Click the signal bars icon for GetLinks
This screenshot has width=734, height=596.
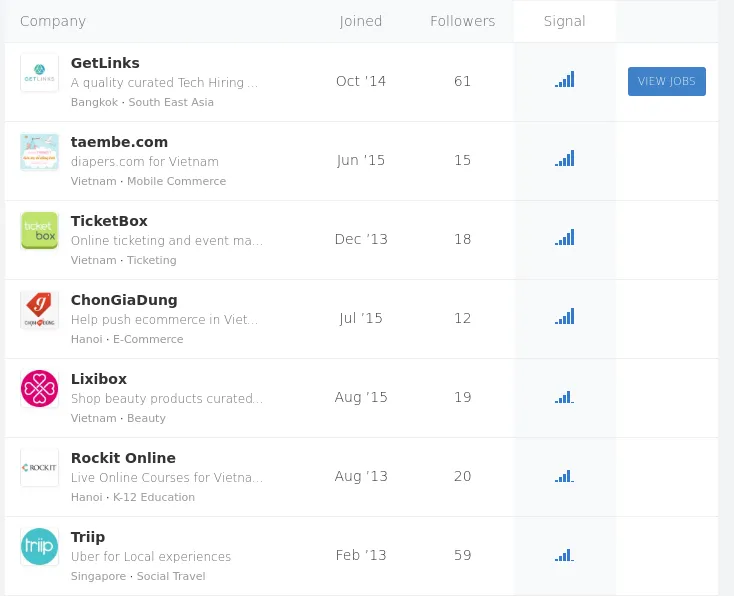[564, 80]
